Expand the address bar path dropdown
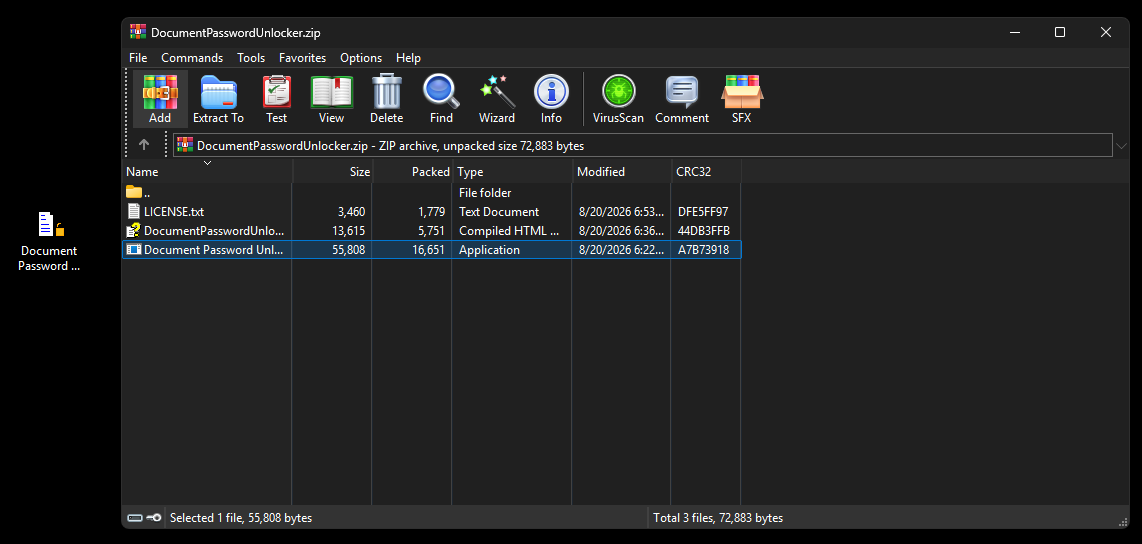This screenshot has width=1142, height=544. pyautogui.click(x=1121, y=146)
